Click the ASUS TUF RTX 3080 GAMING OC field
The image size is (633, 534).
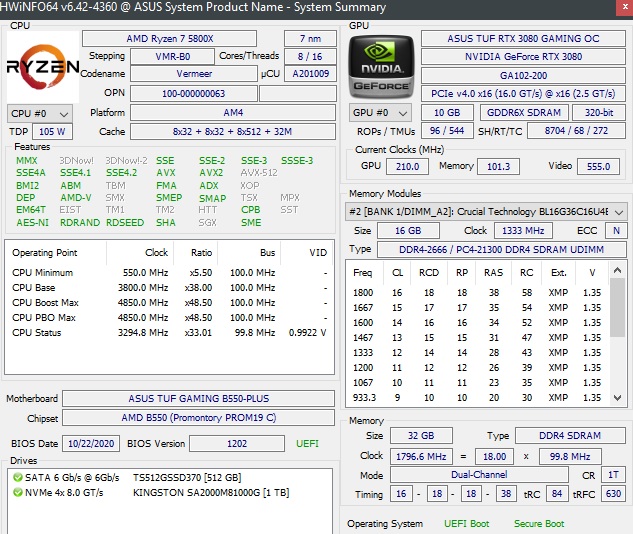pyautogui.click(x=523, y=38)
